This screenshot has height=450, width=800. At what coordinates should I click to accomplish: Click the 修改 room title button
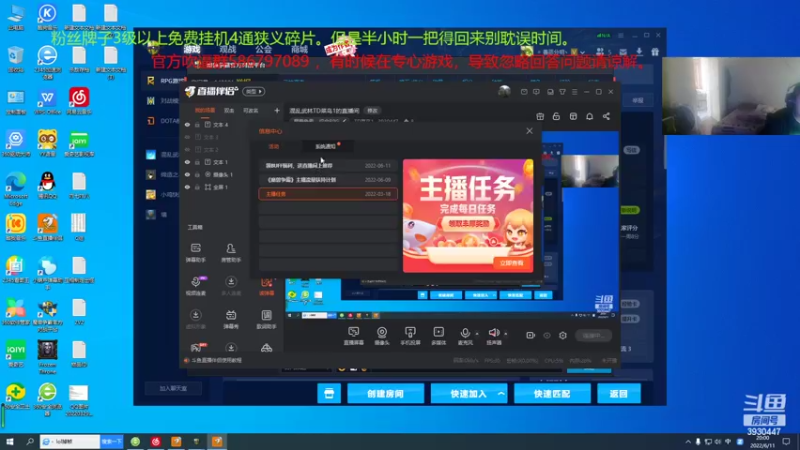tap(372, 111)
